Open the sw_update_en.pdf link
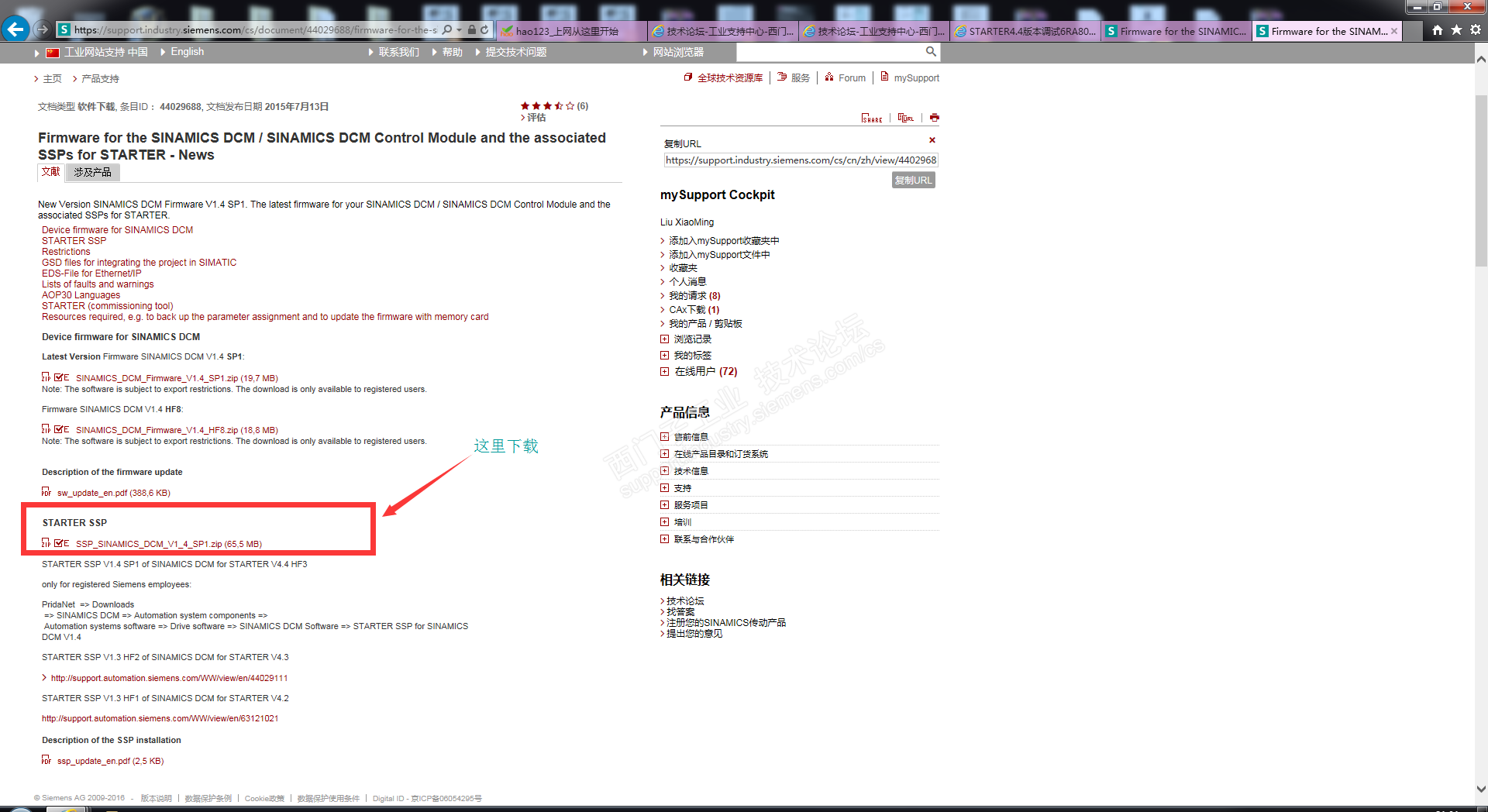This screenshot has height=812, width=1488. click(x=114, y=493)
